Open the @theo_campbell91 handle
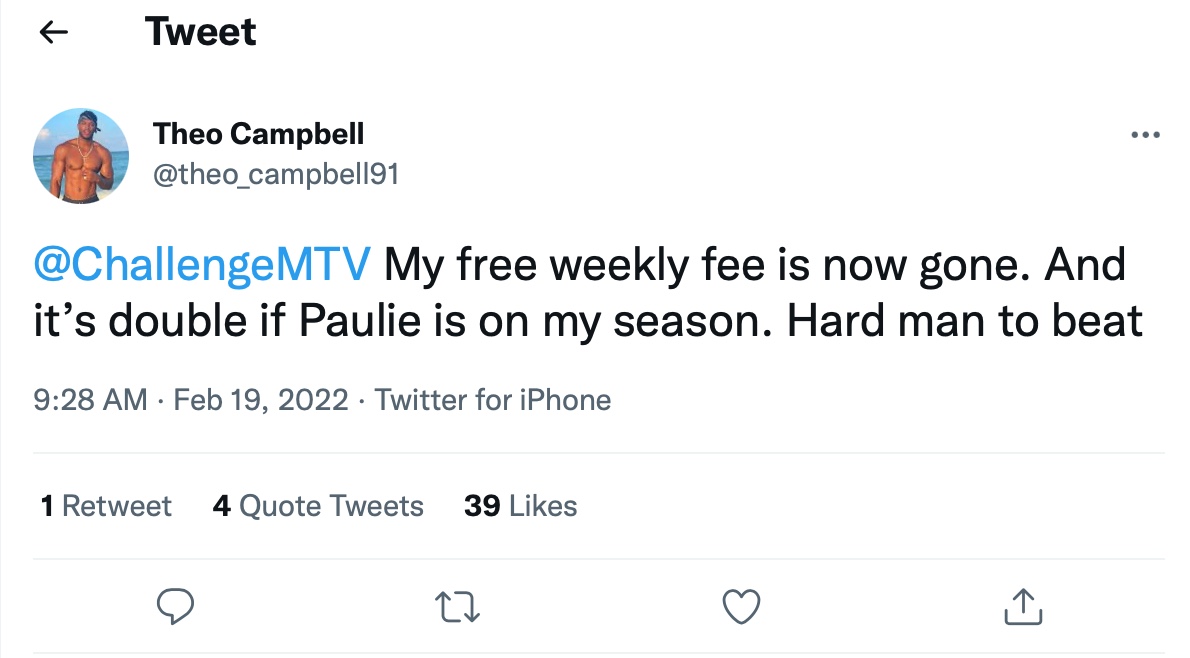Viewport: 1190px width, 658px height. 275,173
